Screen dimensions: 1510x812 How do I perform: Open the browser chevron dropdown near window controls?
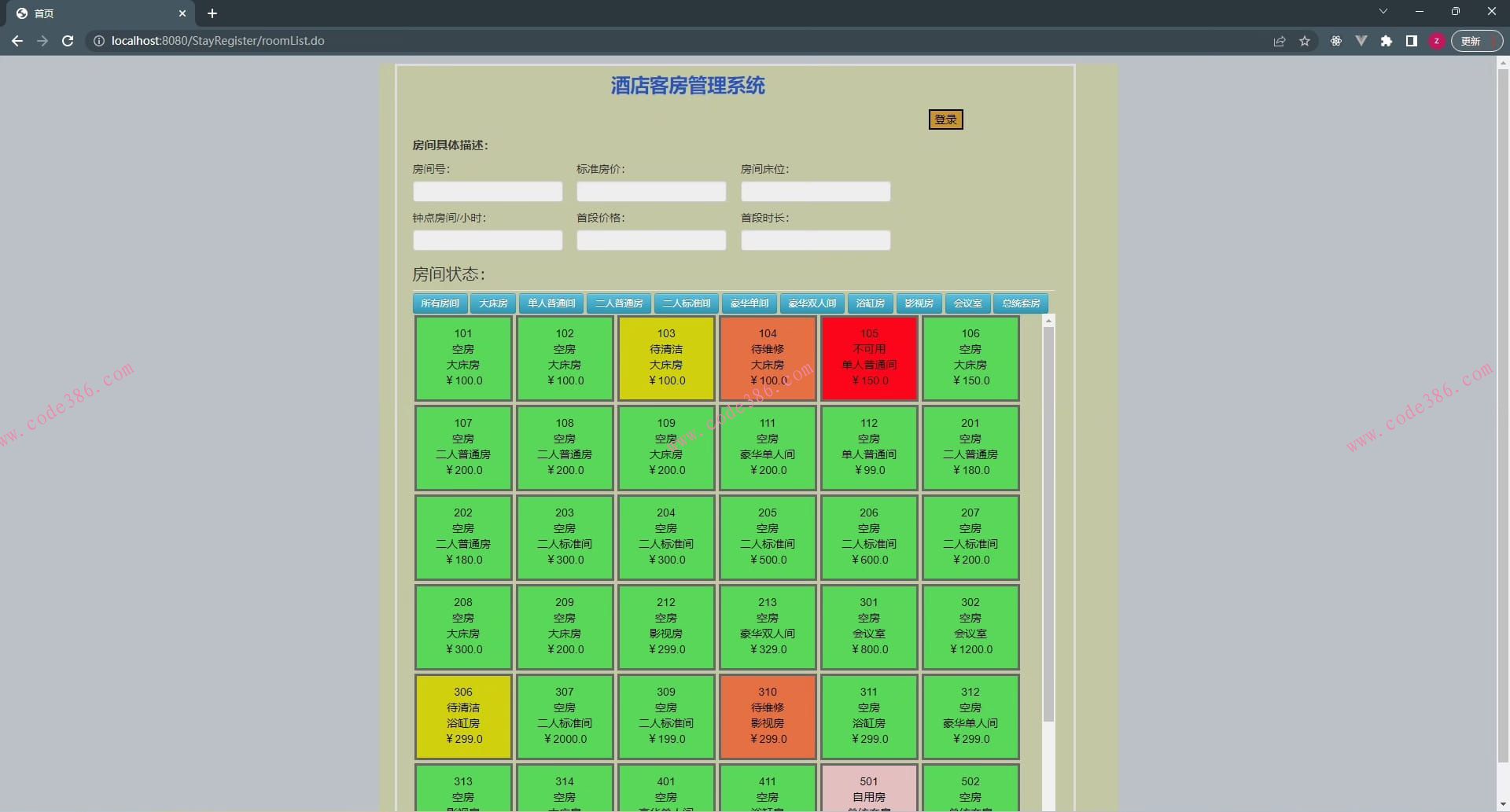pyautogui.click(x=1383, y=11)
